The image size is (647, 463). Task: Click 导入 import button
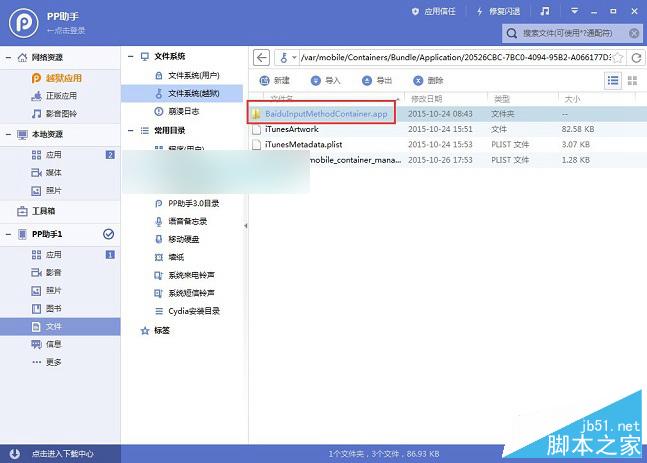point(326,80)
